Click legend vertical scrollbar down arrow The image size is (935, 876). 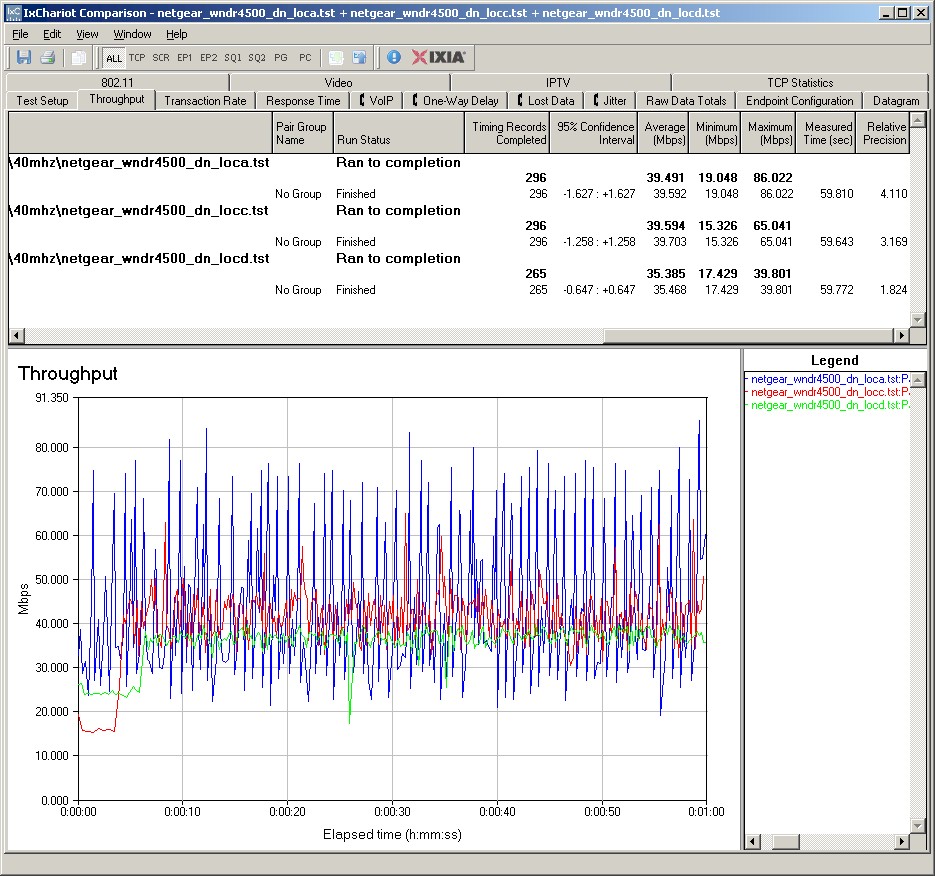click(x=918, y=826)
